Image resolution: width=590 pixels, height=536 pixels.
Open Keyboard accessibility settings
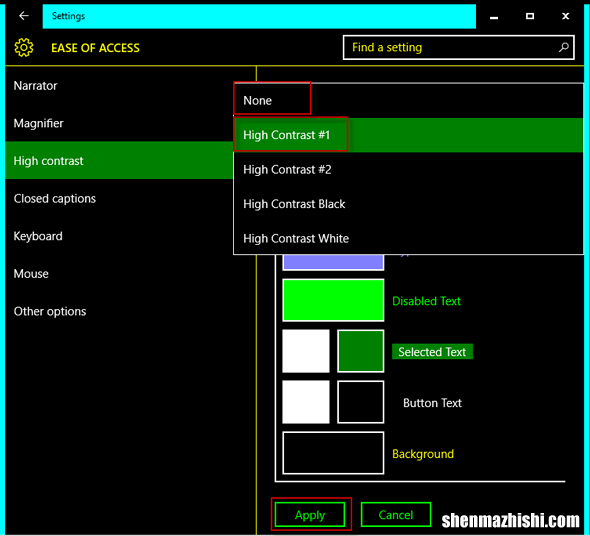click(x=119, y=236)
